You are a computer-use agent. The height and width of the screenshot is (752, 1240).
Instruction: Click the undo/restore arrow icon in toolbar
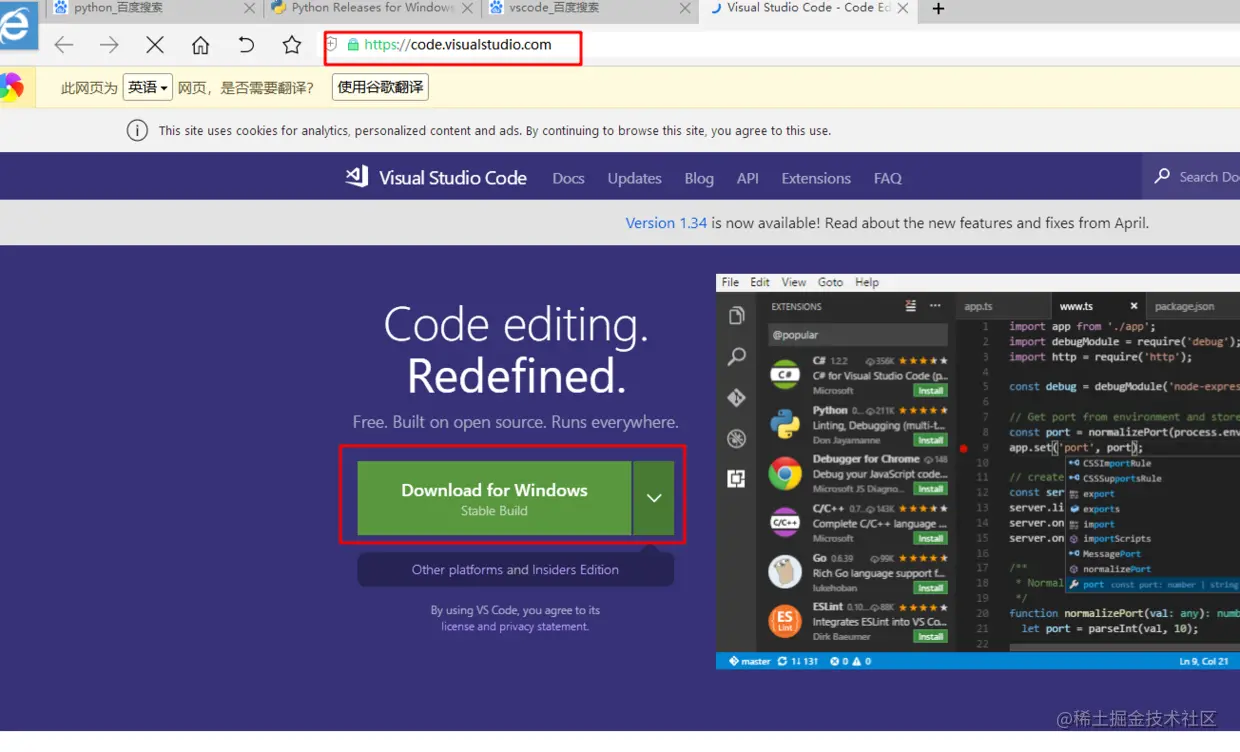pyautogui.click(x=246, y=45)
